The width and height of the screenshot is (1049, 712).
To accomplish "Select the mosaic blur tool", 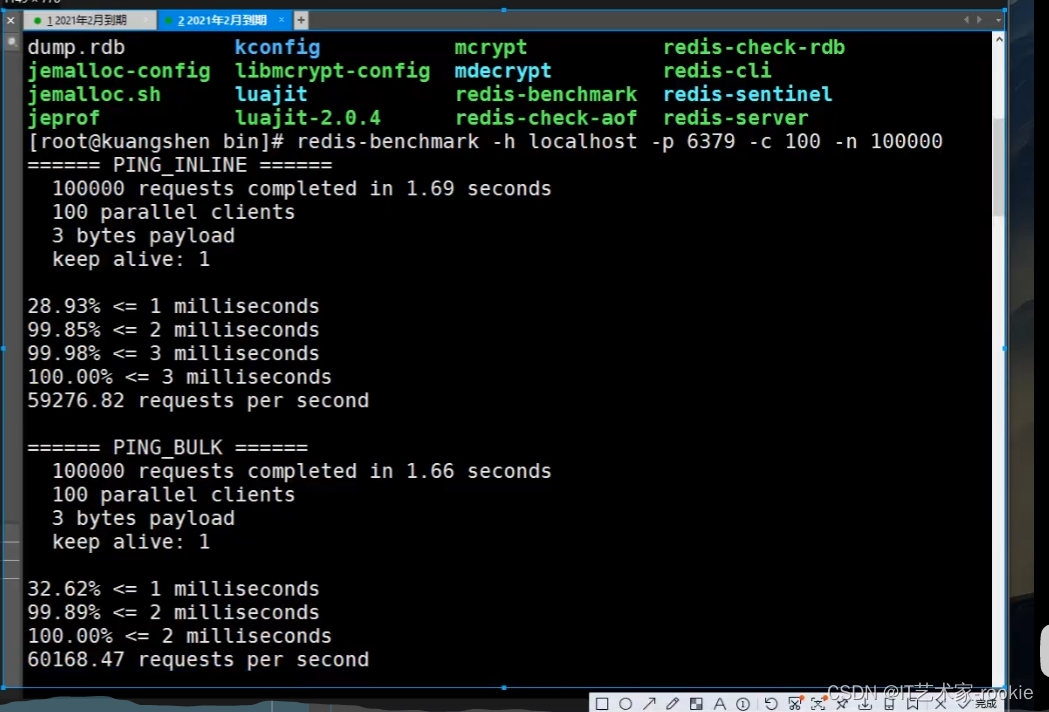I will [696, 703].
